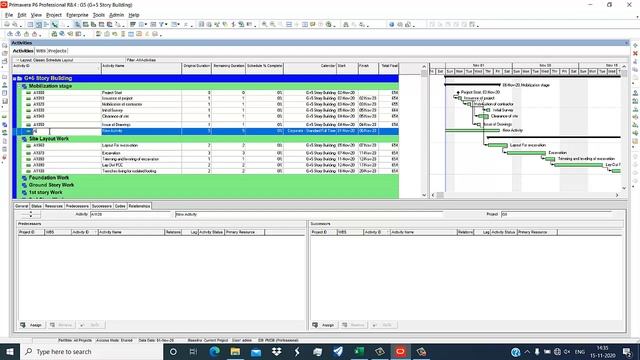Click the Activity Name field showing New Activity
This screenshot has width=640, height=360.
pos(309,214)
